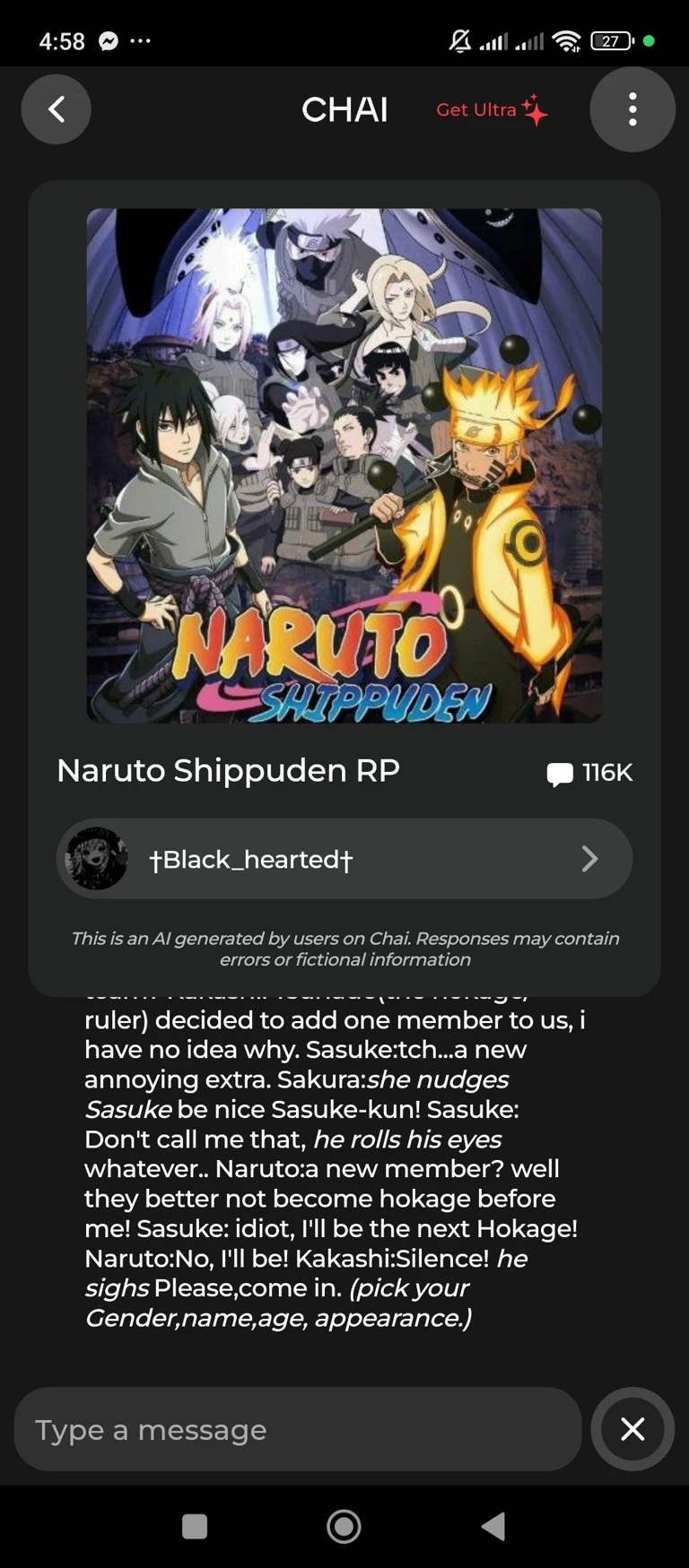Tap the Wi-Fi status icon
Viewport: 689px width, 1568px height.
click(566, 41)
